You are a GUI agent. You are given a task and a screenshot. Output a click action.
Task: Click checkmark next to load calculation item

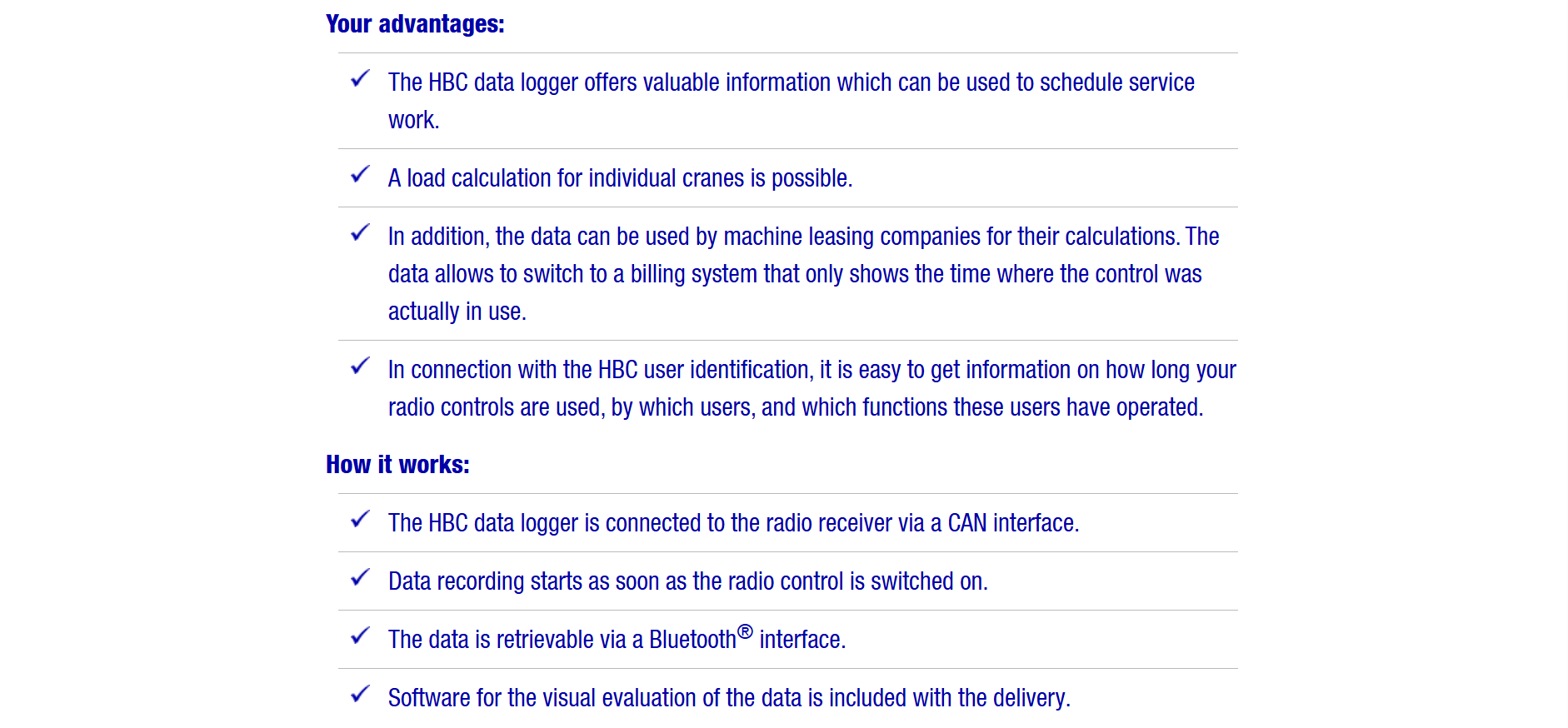coord(360,175)
